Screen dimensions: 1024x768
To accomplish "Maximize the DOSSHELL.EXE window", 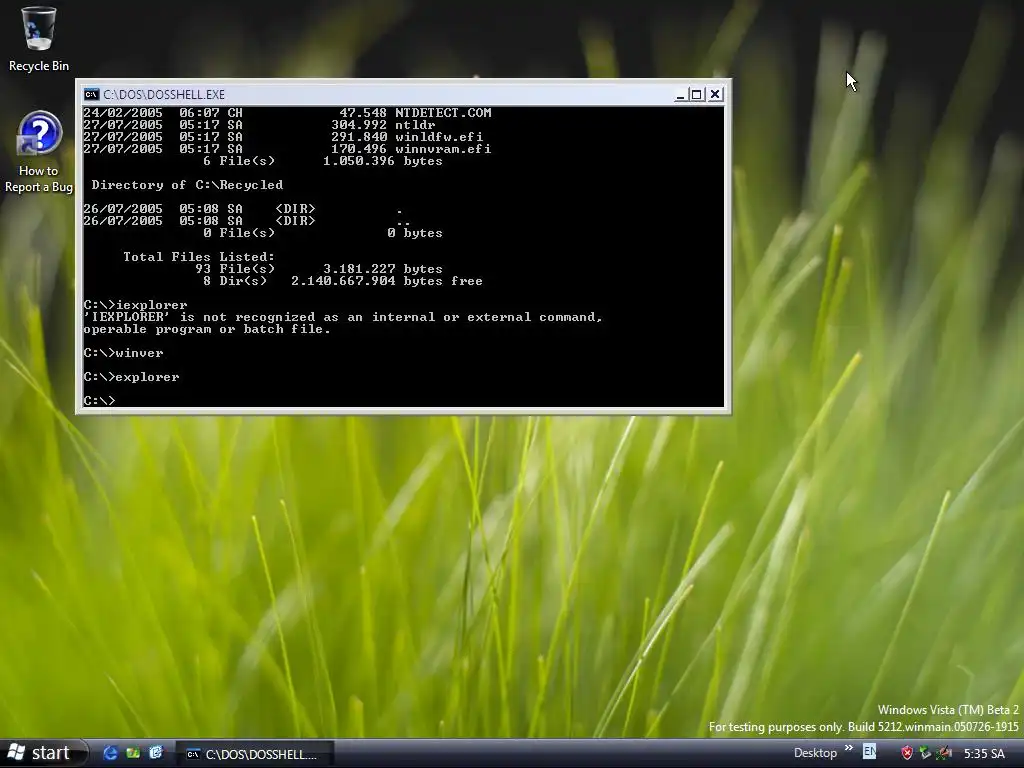I will coord(697,95).
